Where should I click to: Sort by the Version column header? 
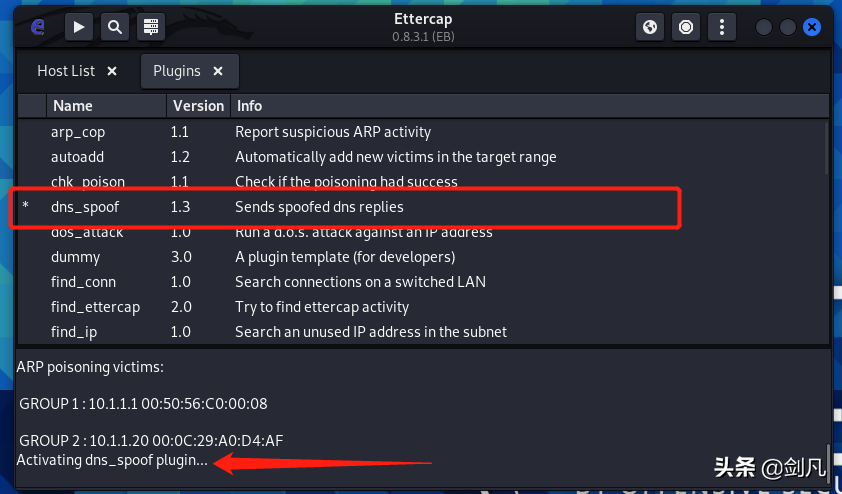pos(198,106)
